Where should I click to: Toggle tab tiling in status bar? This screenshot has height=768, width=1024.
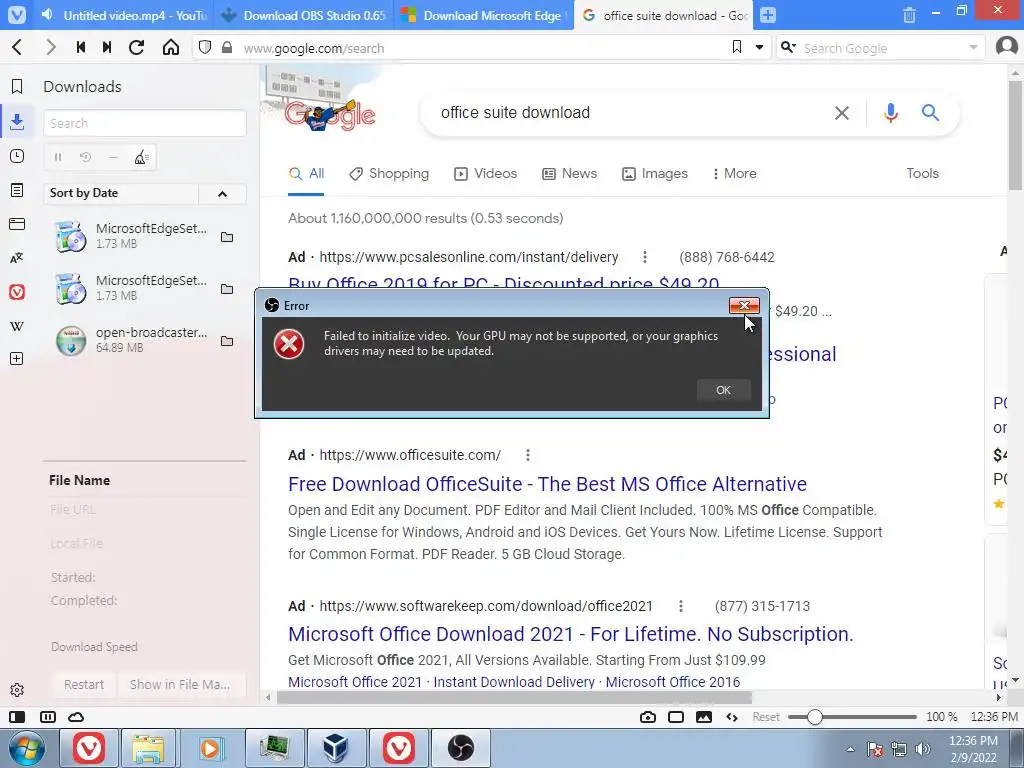click(48, 717)
